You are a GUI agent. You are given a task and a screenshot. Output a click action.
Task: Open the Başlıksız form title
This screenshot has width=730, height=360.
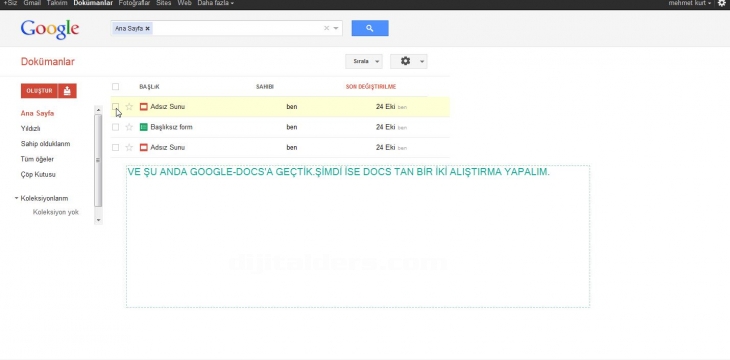pyautogui.click(x=171, y=127)
